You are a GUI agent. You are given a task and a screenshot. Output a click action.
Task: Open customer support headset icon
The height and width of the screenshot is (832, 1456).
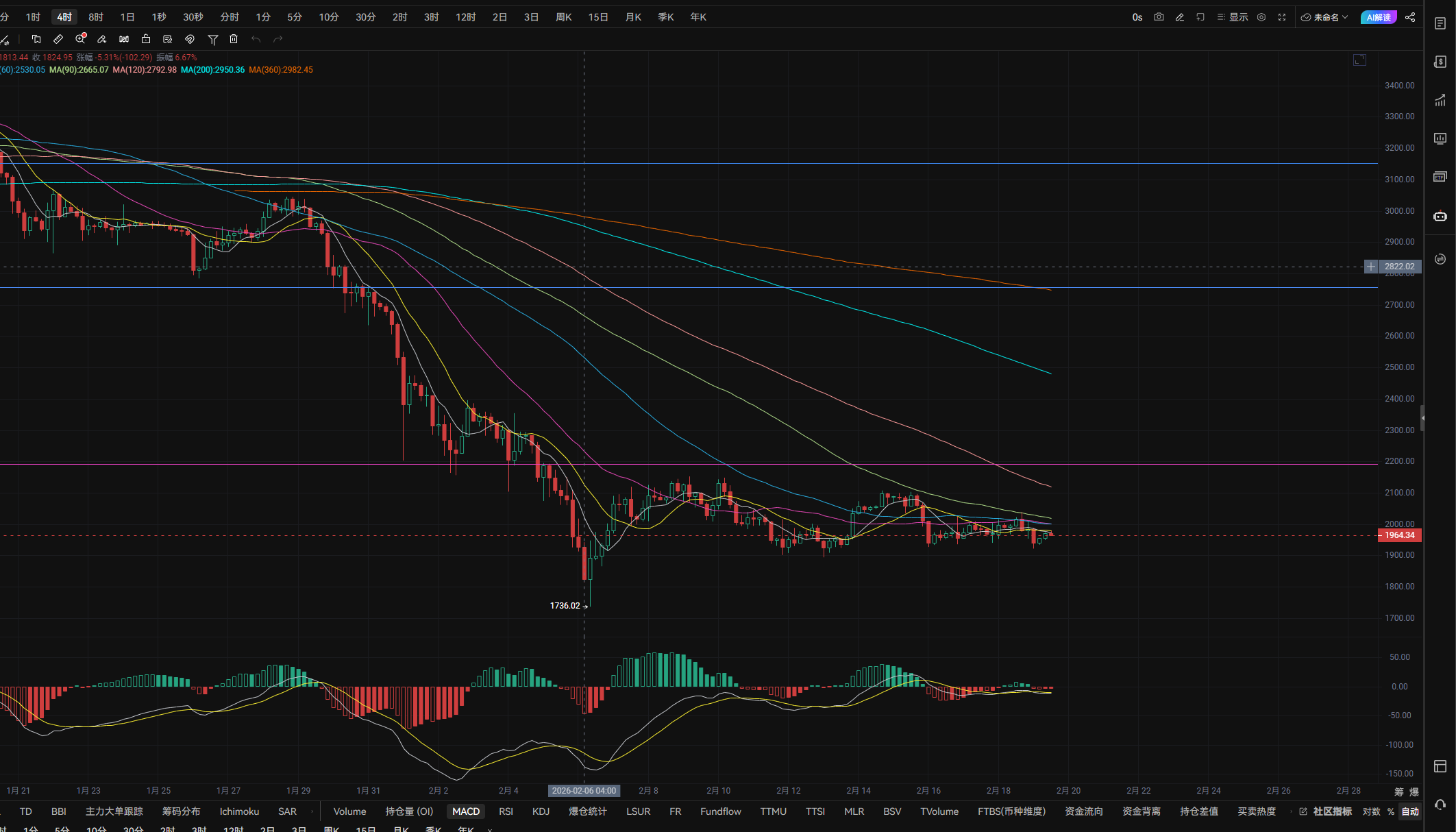1440,805
